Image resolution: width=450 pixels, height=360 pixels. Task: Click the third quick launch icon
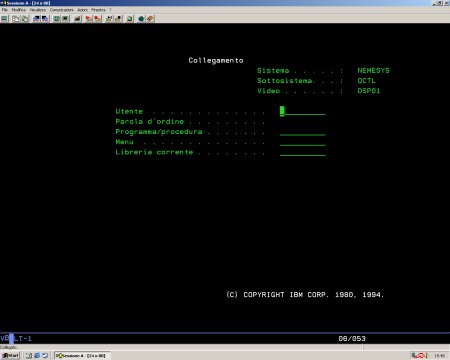pos(45,356)
